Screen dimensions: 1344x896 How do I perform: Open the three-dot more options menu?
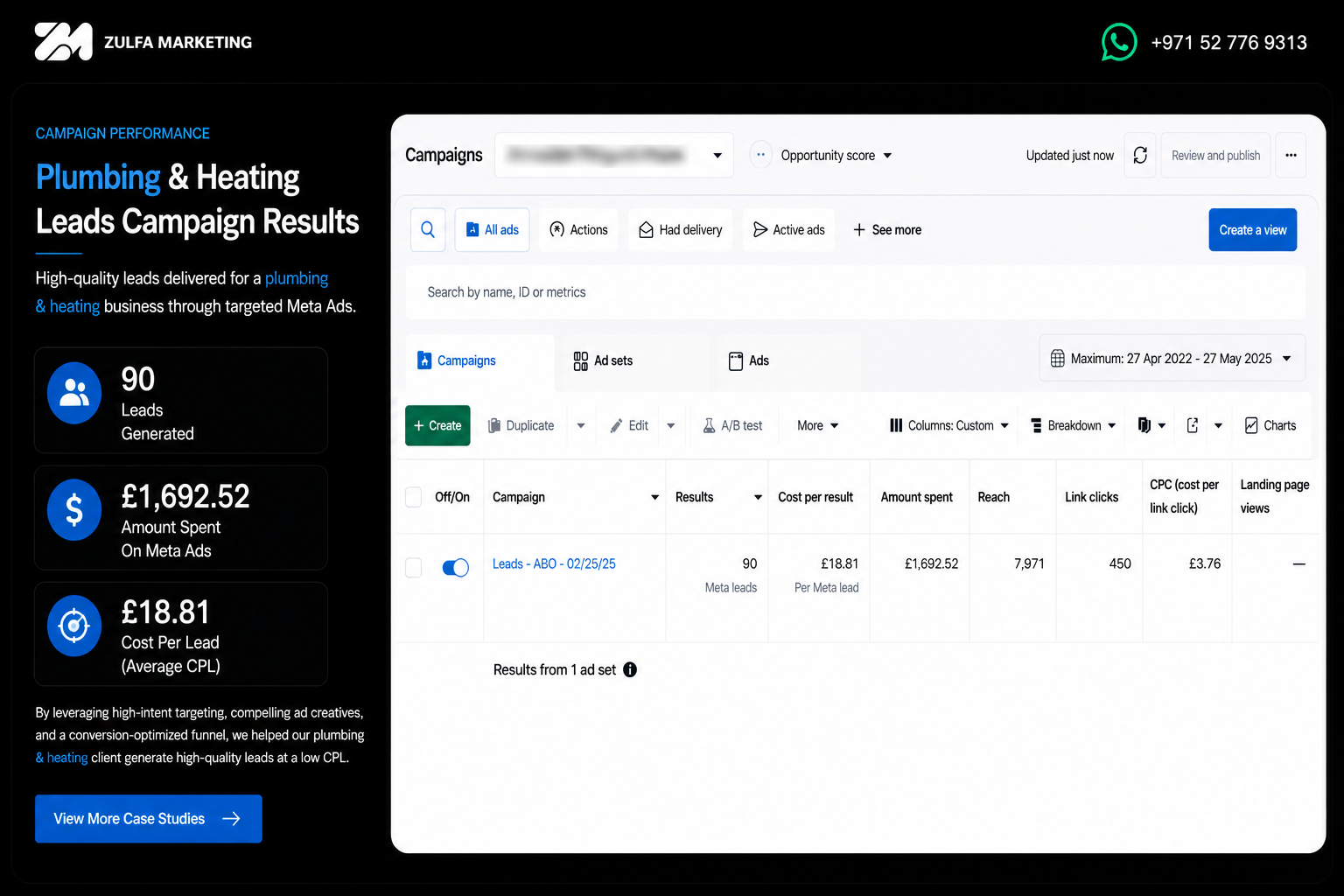tap(1291, 155)
